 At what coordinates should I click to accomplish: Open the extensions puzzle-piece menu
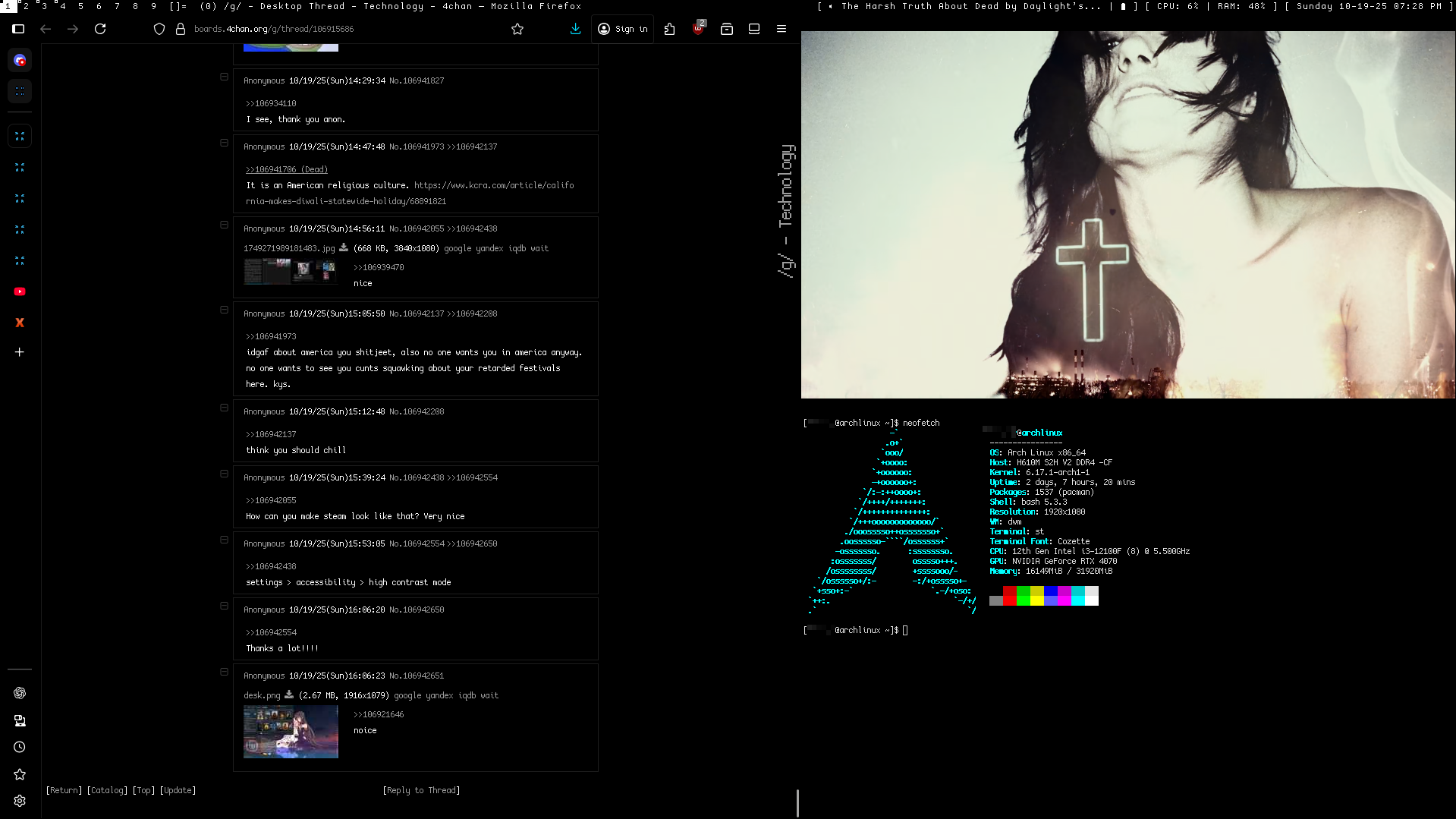[669, 29]
